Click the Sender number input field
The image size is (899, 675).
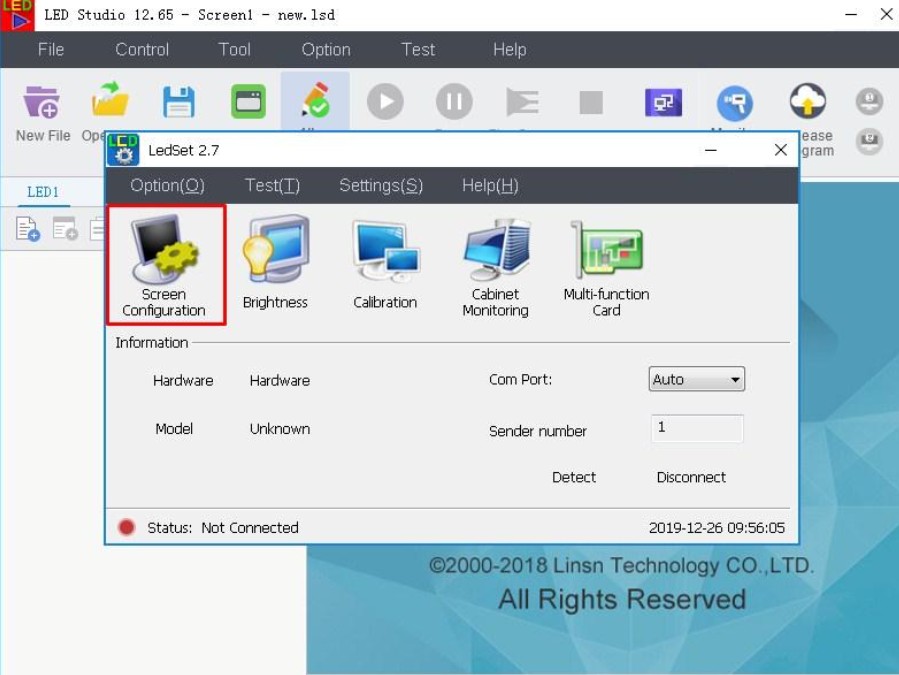[x=697, y=428]
